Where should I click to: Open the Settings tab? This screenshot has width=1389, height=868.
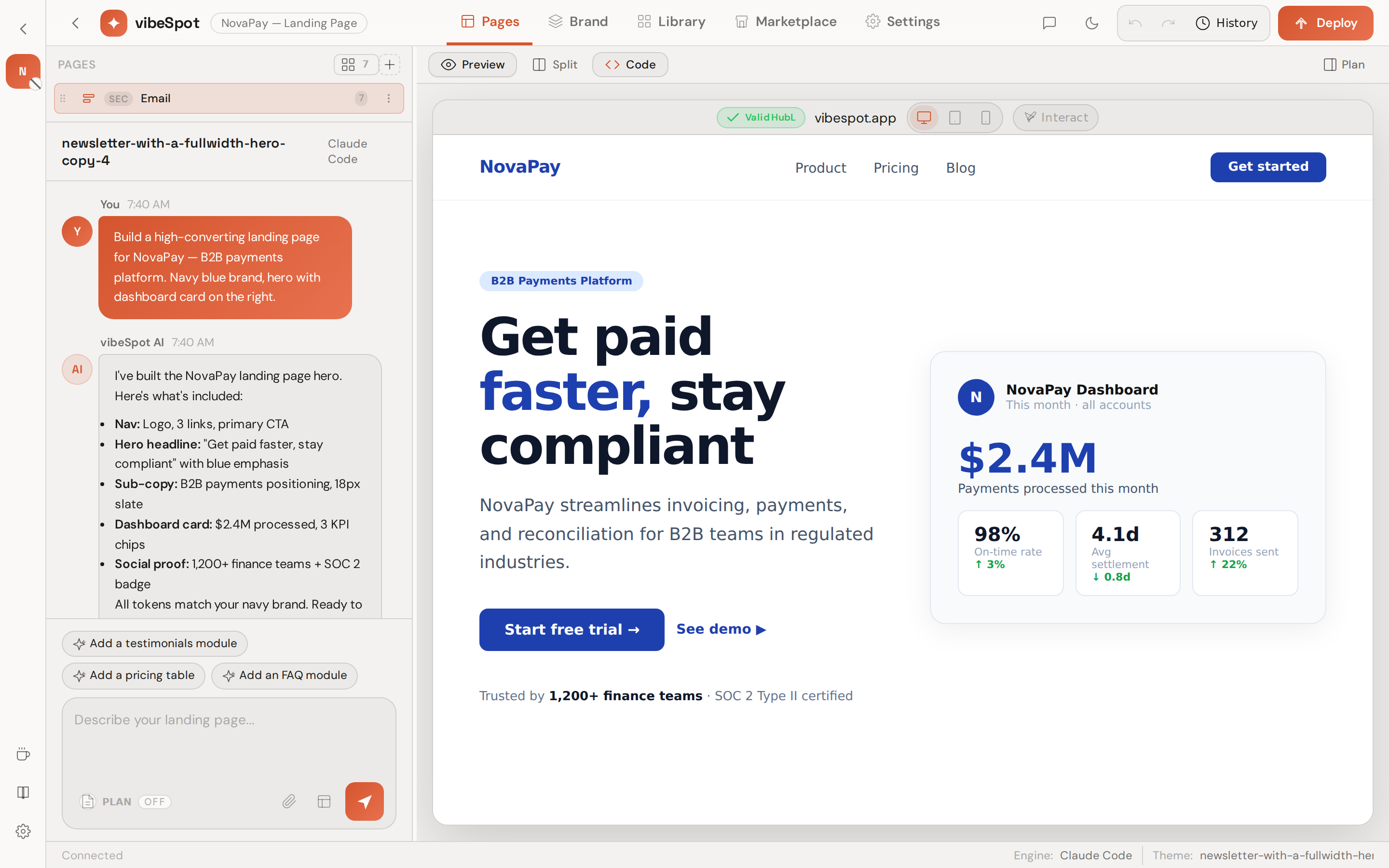903,22
